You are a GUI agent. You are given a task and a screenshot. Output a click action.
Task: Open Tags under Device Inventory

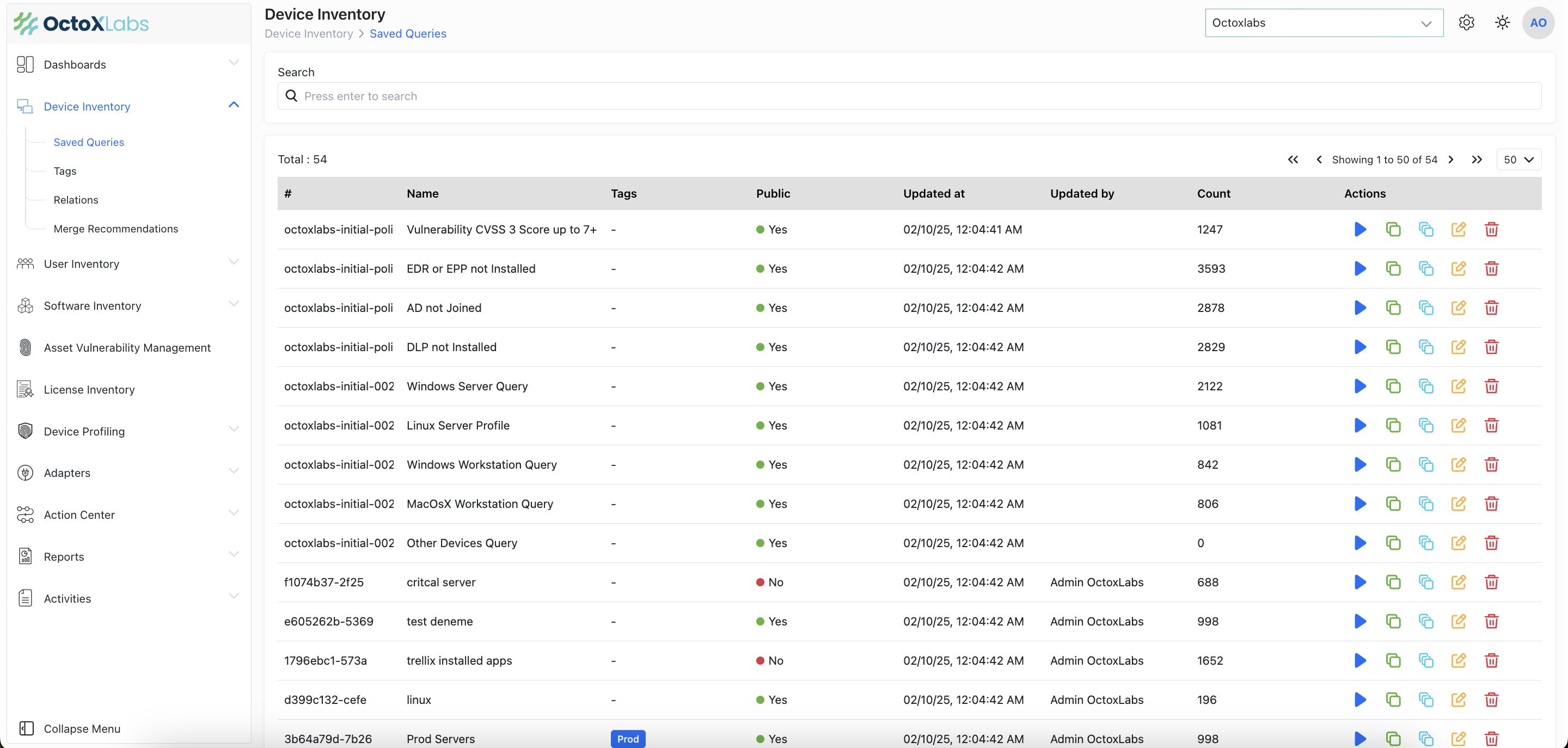[x=65, y=171]
